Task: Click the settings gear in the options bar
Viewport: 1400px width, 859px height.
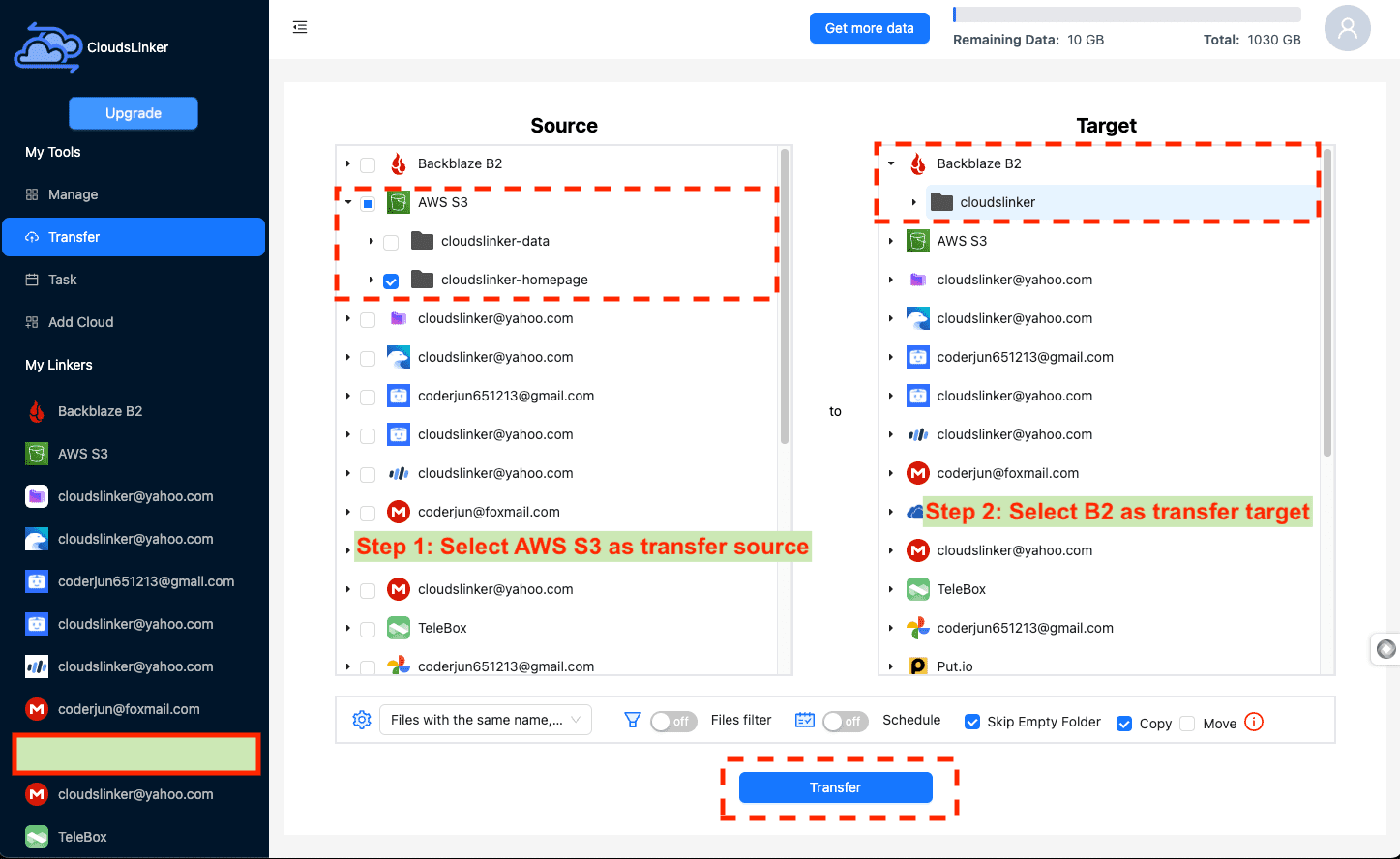Action: (x=362, y=720)
